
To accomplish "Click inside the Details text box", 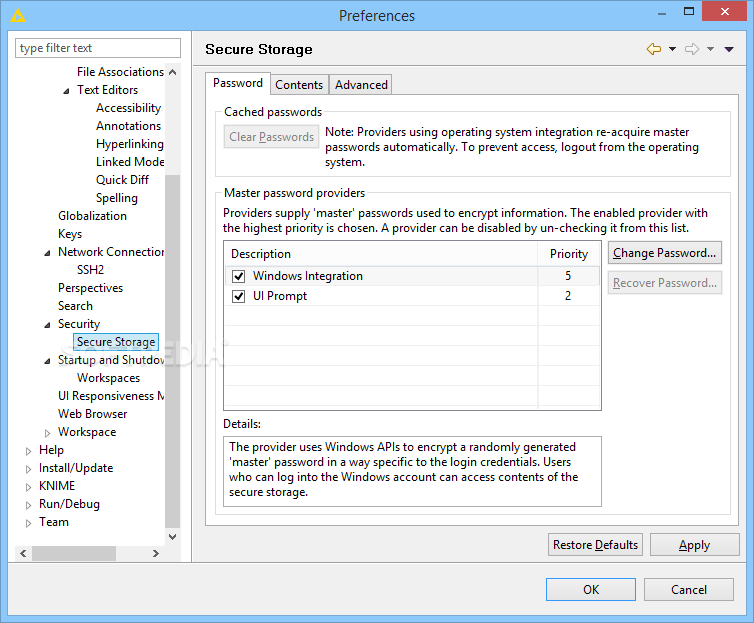I will [412, 471].
